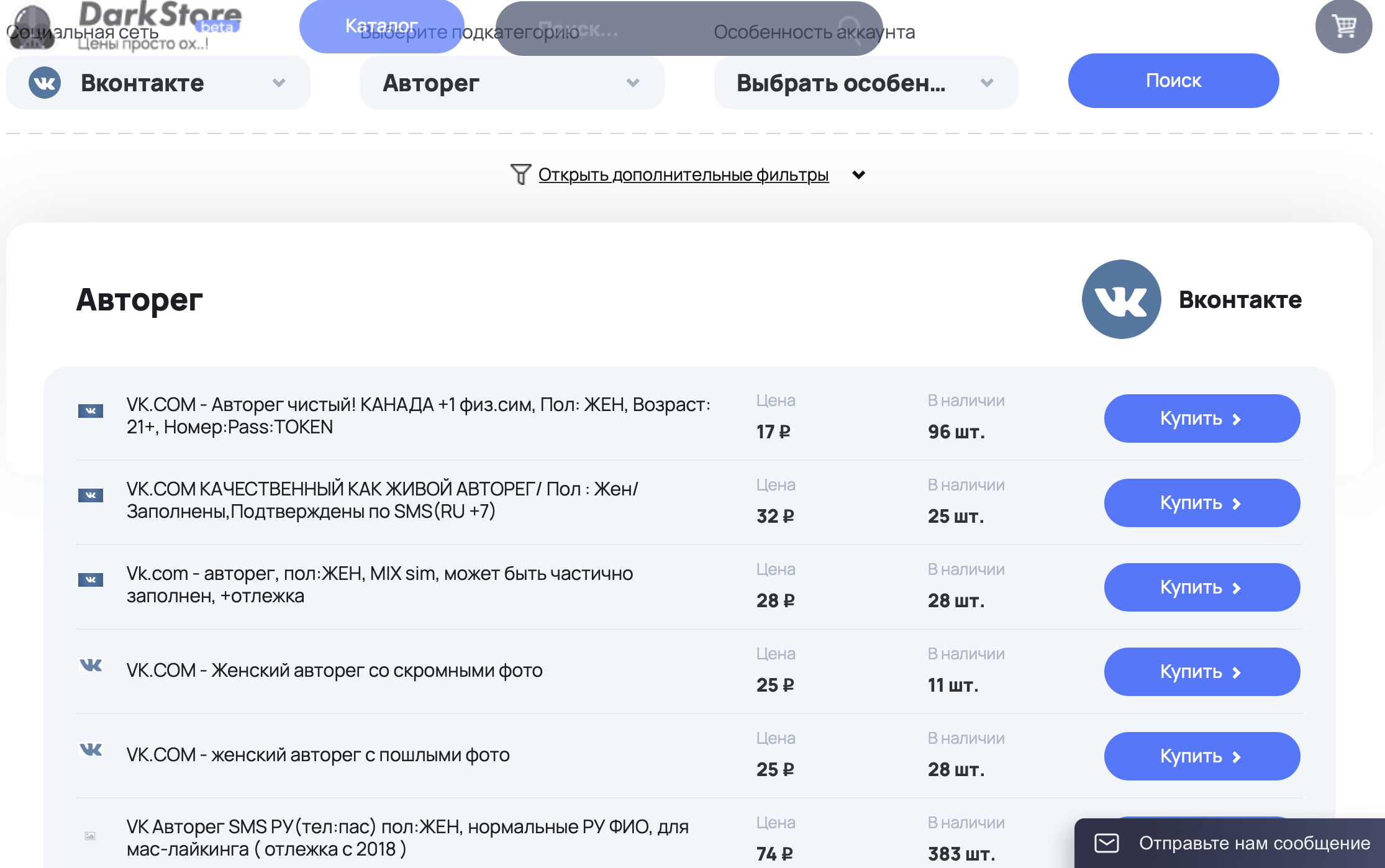The height and width of the screenshot is (868, 1385).
Task: Open the Авторег subcategory dropdown
Action: point(512,83)
